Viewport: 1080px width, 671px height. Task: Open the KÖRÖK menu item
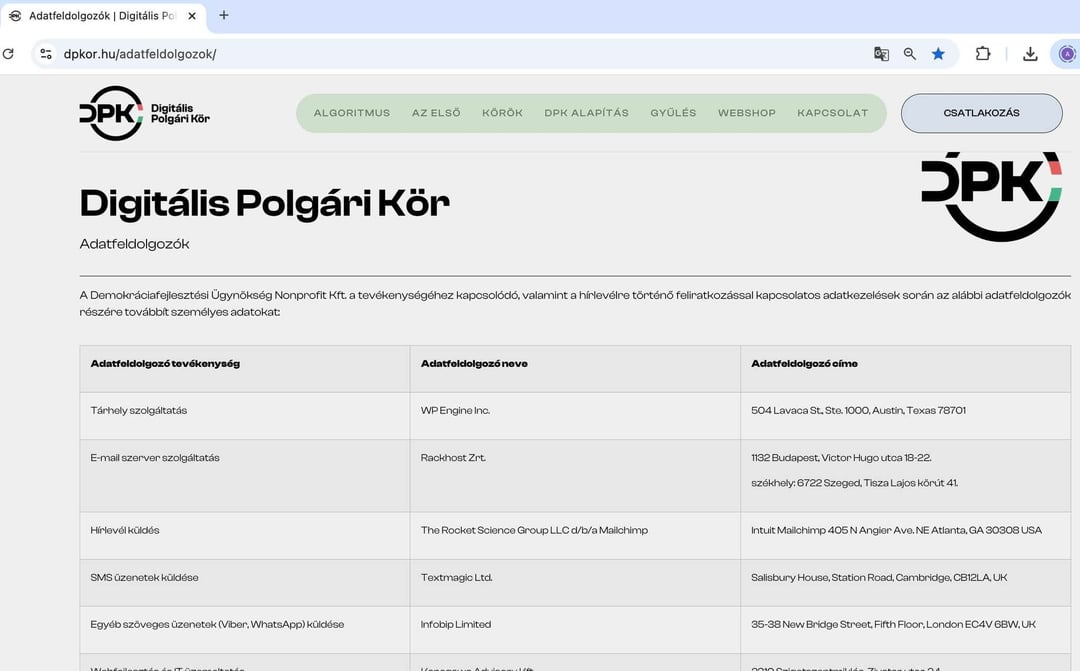coord(502,113)
